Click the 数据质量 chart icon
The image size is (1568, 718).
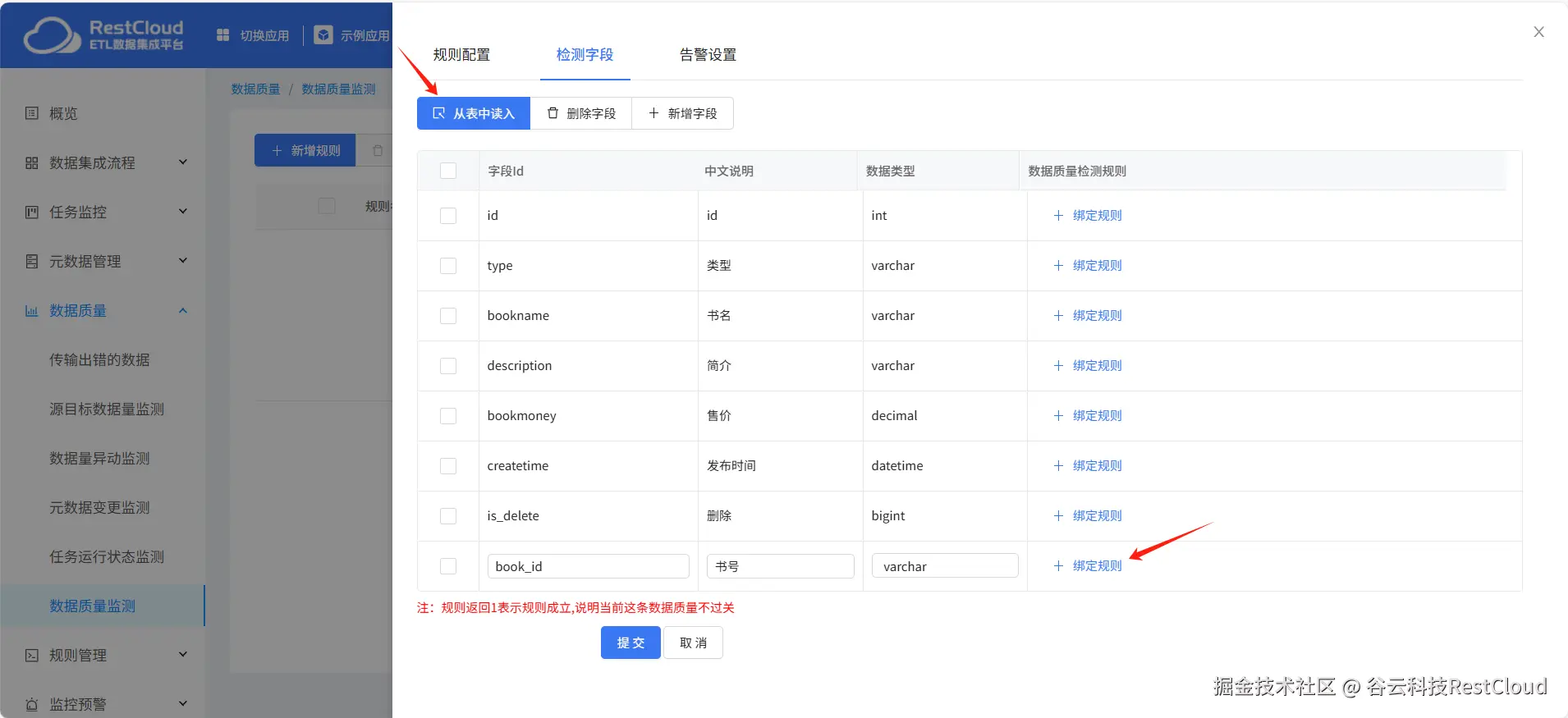pyautogui.click(x=32, y=310)
